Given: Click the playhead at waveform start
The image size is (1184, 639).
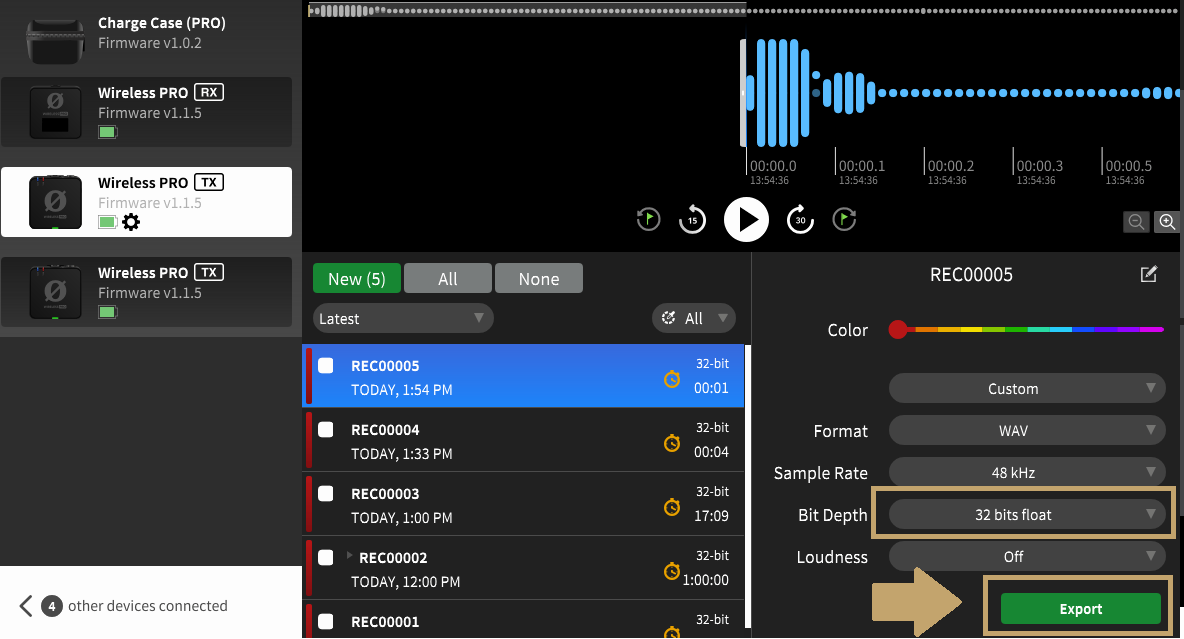Looking at the screenshot, I should point(744,93).
